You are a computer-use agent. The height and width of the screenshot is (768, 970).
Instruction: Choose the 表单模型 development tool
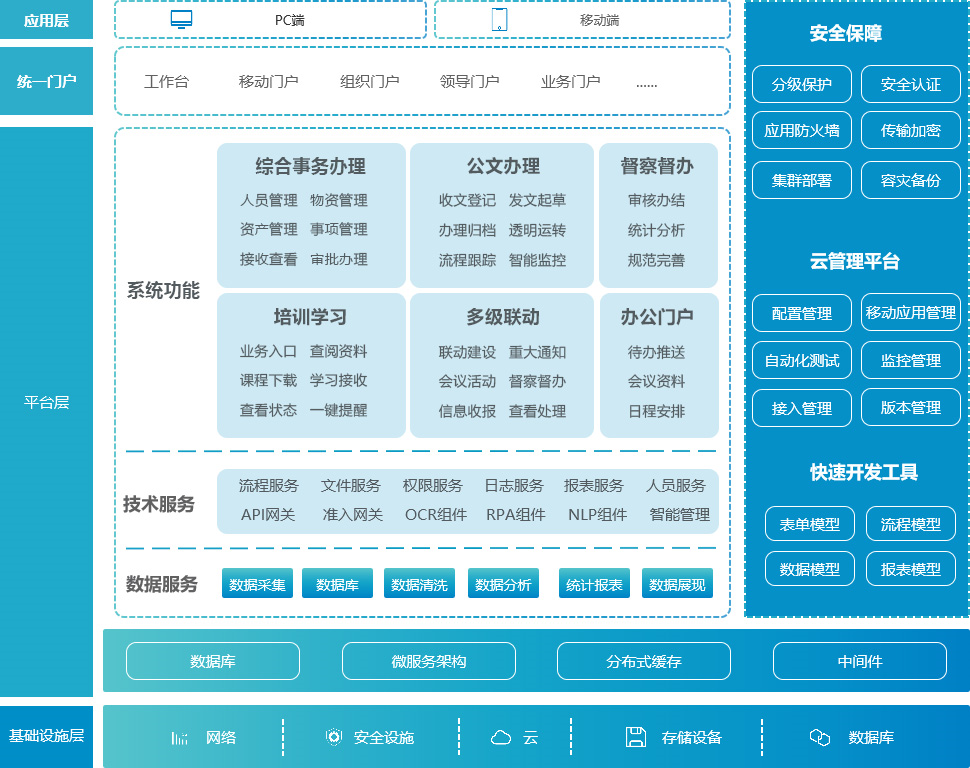810,524
